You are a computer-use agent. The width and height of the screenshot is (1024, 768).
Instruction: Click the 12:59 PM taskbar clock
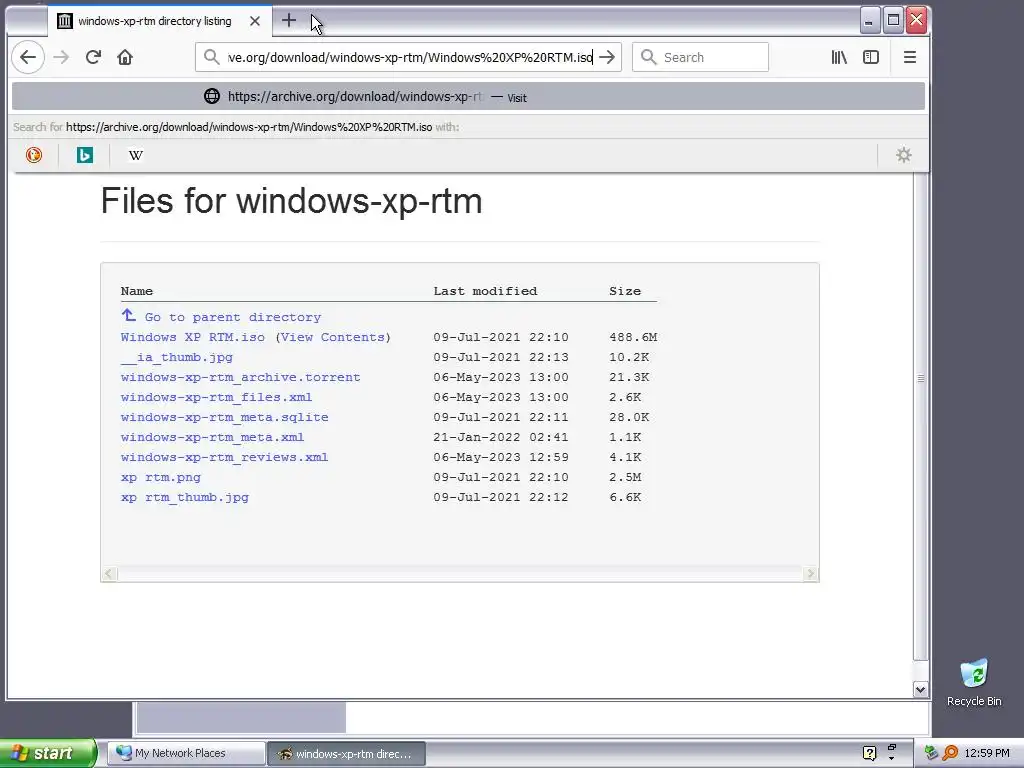point(987,754)
